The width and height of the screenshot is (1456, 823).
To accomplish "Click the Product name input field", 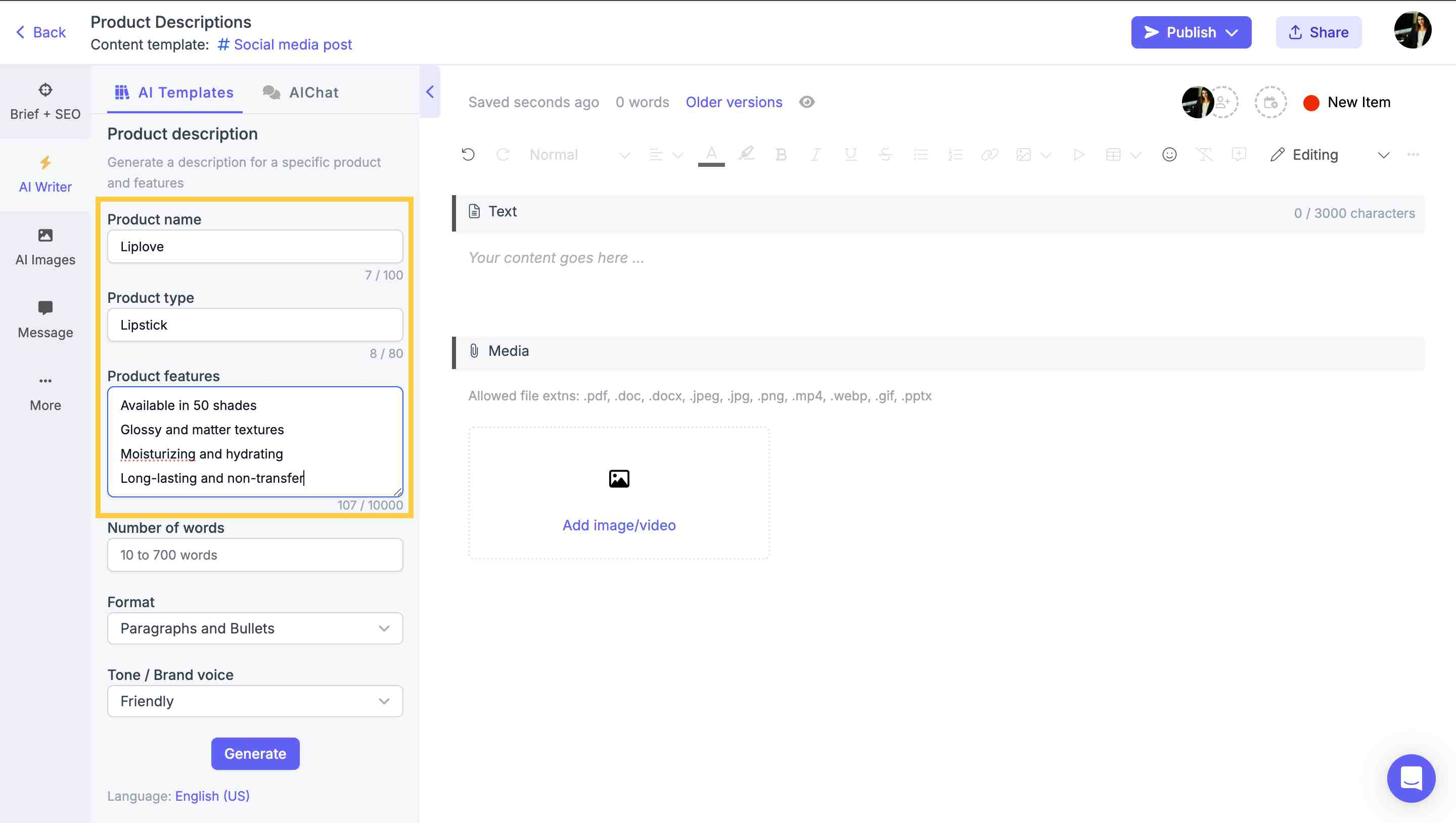I will (255, 246).
